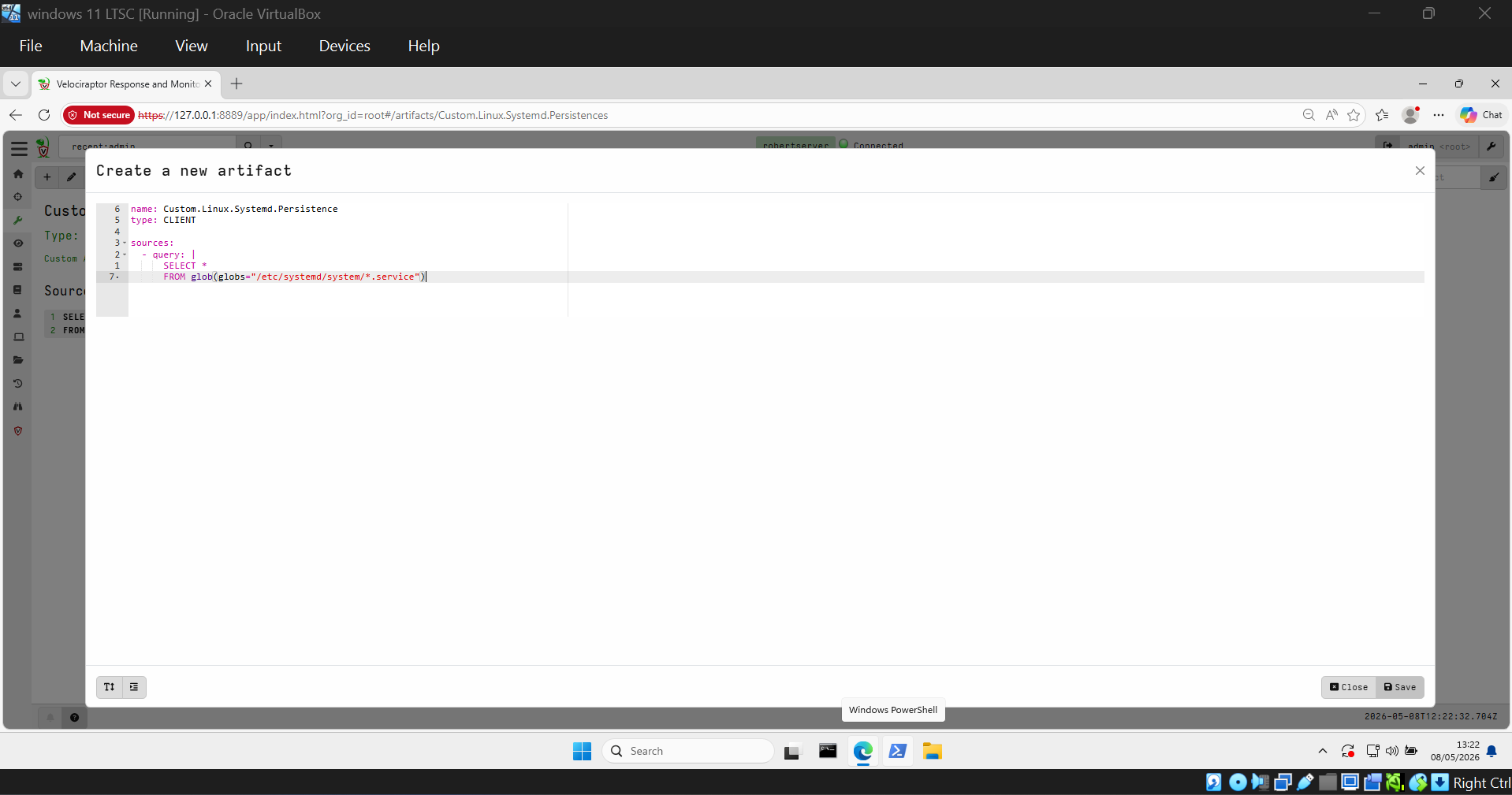Collapse the query fold arrow in editor

125,254
